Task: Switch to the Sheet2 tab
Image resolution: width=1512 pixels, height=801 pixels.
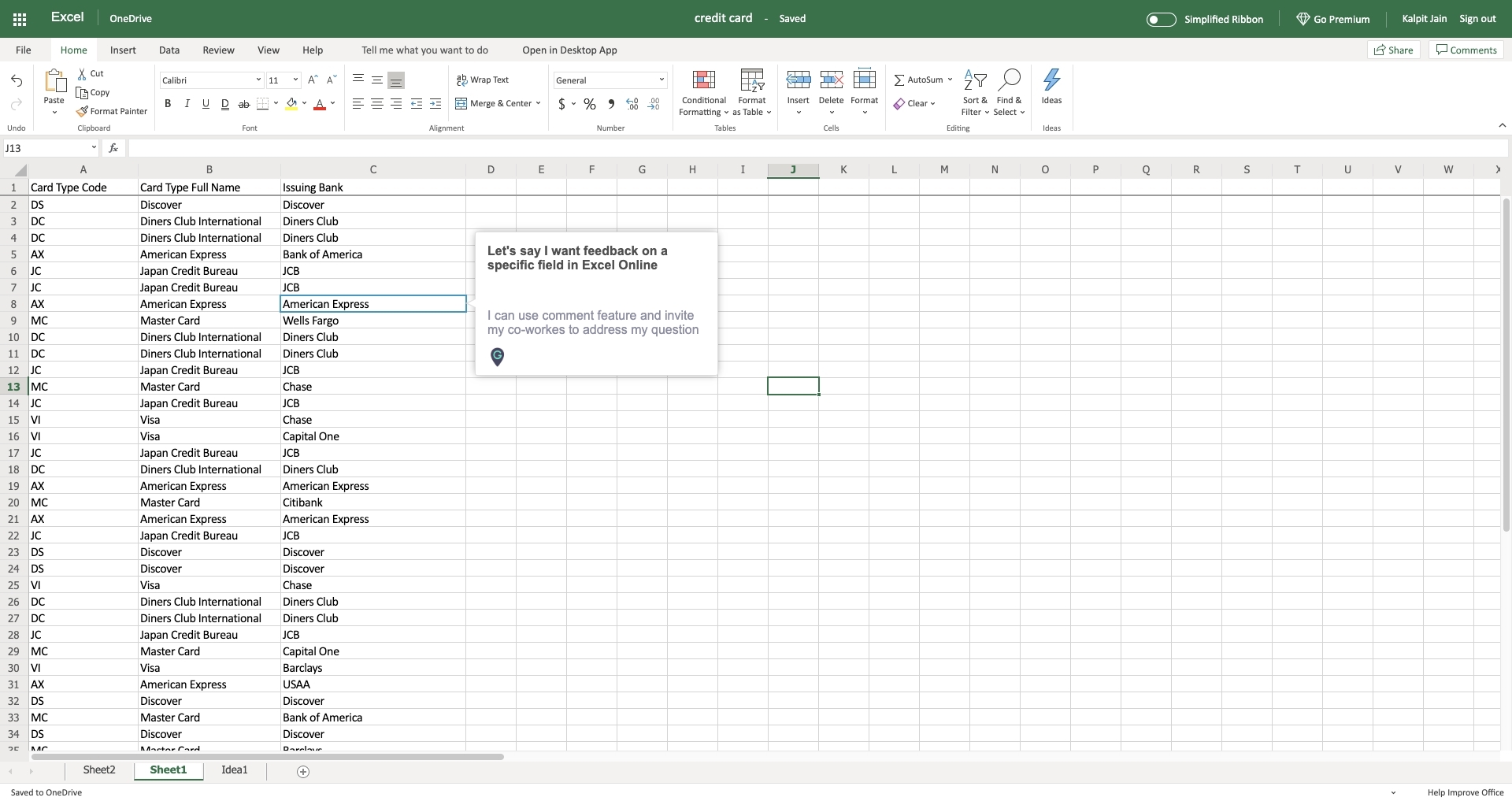Action: coord(99,770)
